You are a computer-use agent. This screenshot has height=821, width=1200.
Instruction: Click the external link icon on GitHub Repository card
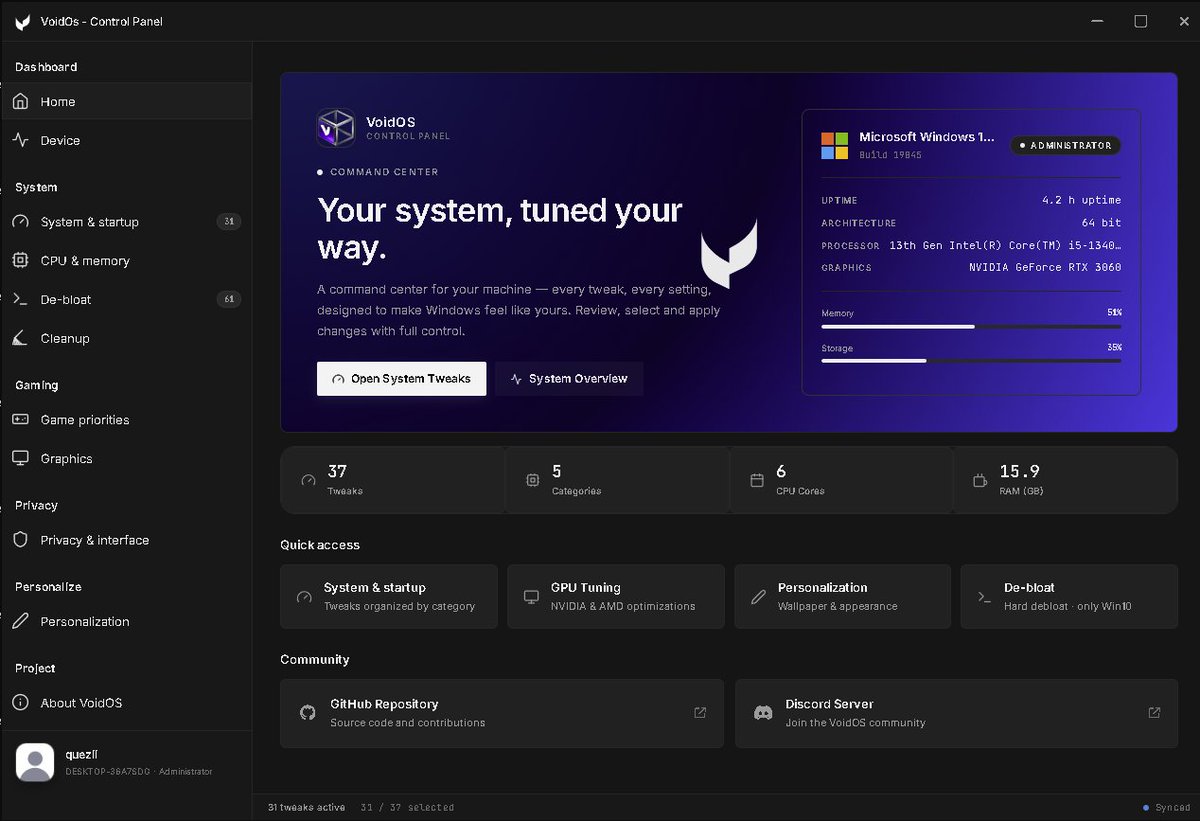[700, 713]
